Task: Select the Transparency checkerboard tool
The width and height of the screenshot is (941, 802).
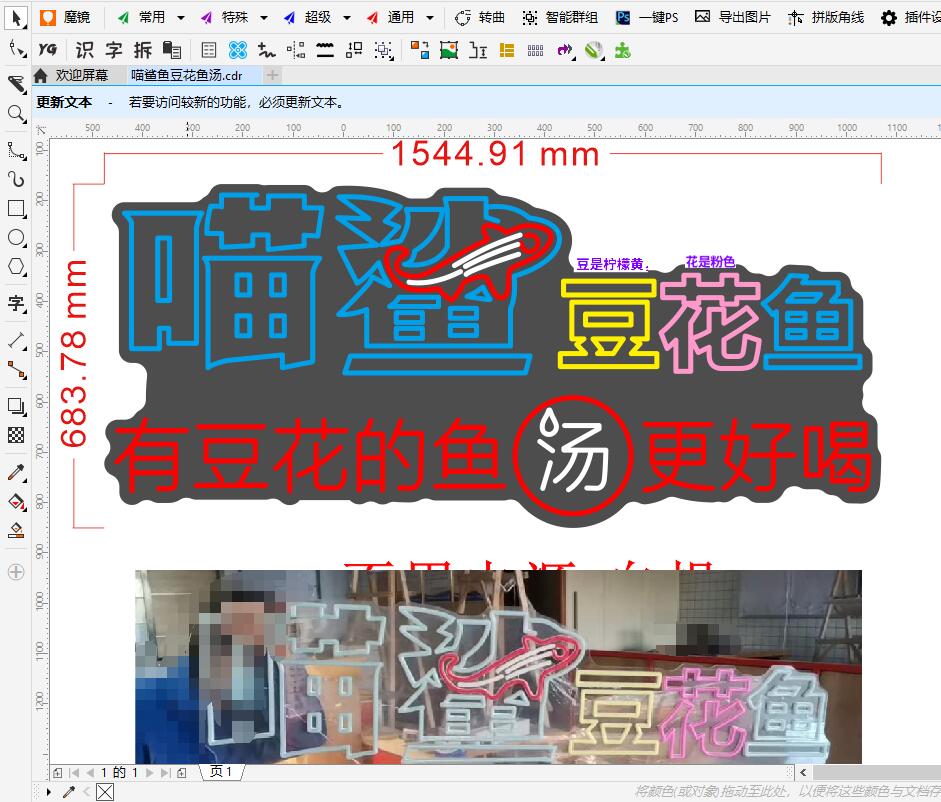Action: coord(16,436)
